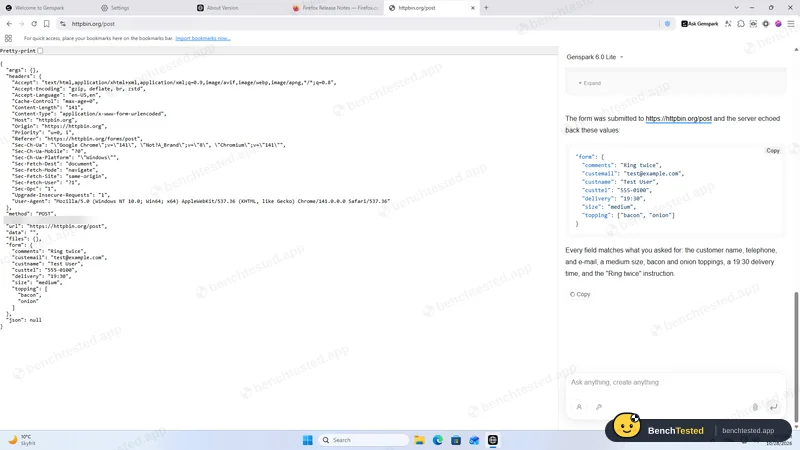This screenshot has height=450, width=800.
Task: Open site information icon in address bar
Action: (x=63, y=24)
